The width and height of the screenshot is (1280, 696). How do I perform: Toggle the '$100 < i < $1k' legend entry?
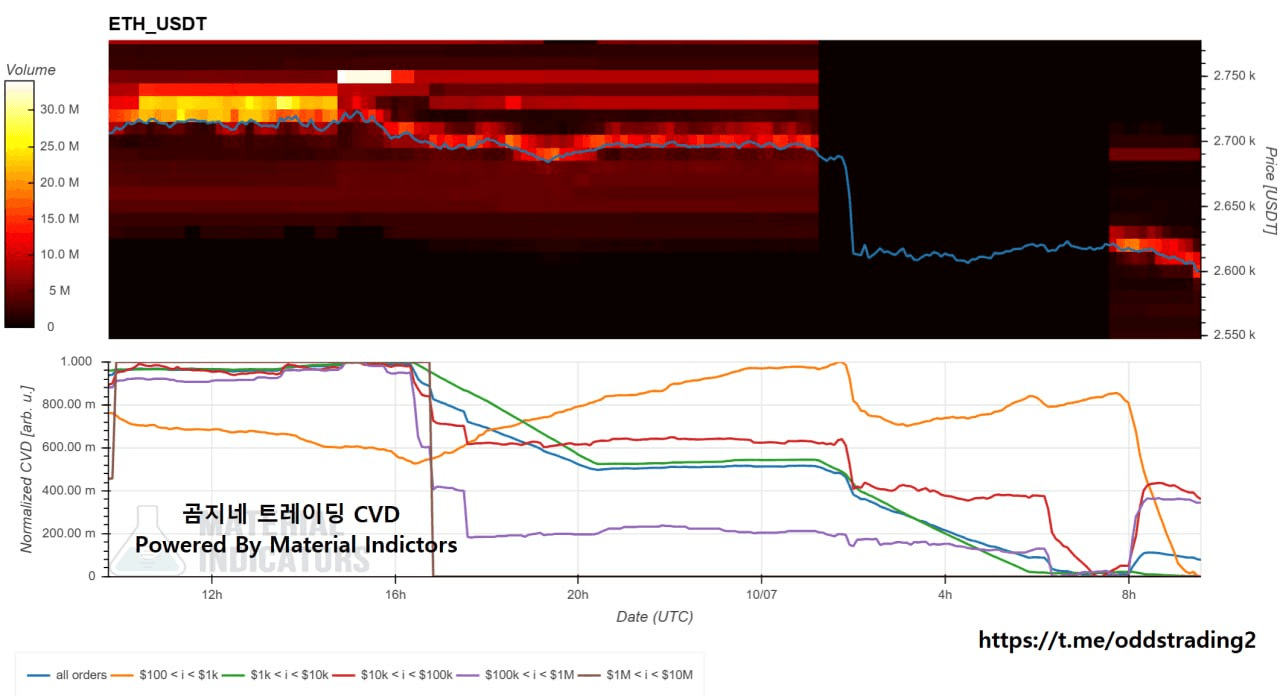tap(165, 675)
